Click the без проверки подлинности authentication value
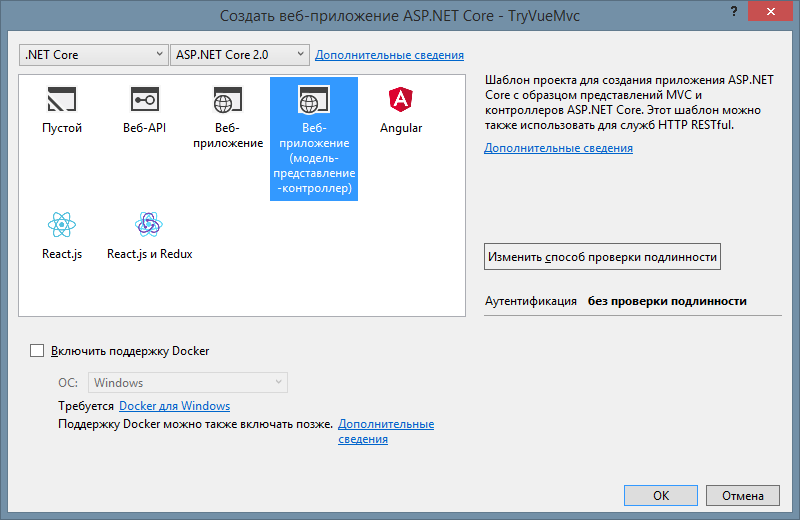Image resolution: width=800 pixels, height=520 pixels. tap(667, 301)
